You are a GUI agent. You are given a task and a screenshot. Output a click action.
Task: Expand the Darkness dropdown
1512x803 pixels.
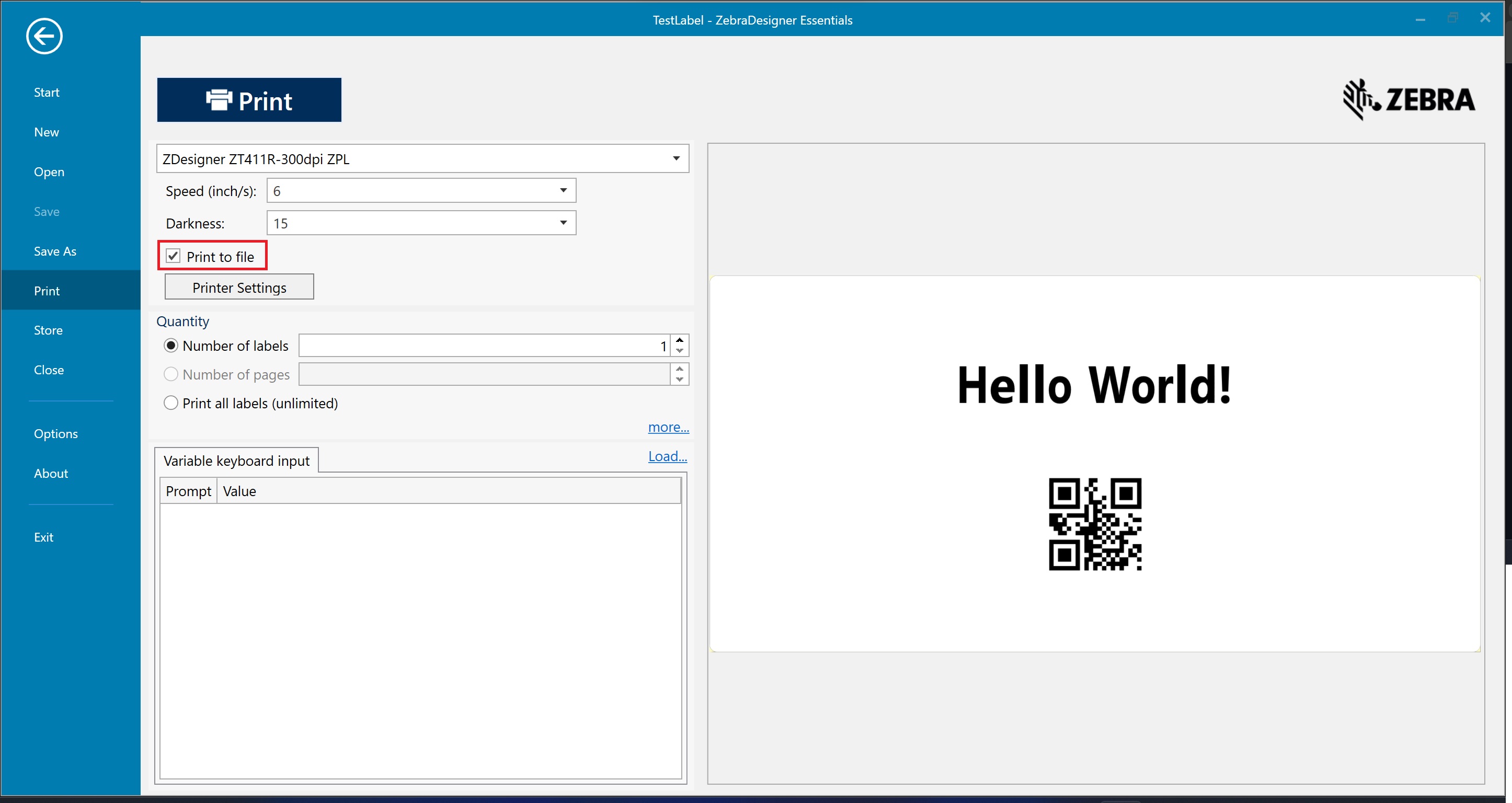coord(563,223)
